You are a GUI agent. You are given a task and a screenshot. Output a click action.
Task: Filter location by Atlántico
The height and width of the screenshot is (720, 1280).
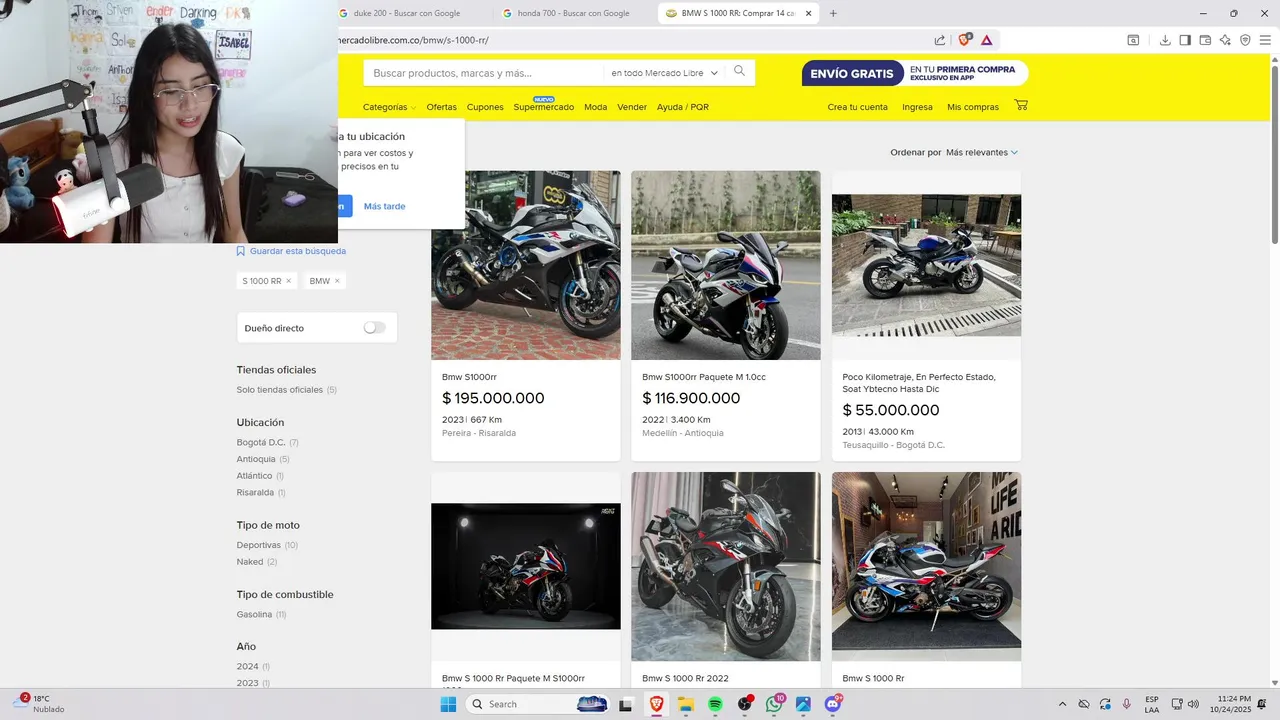tap(254, 476)
